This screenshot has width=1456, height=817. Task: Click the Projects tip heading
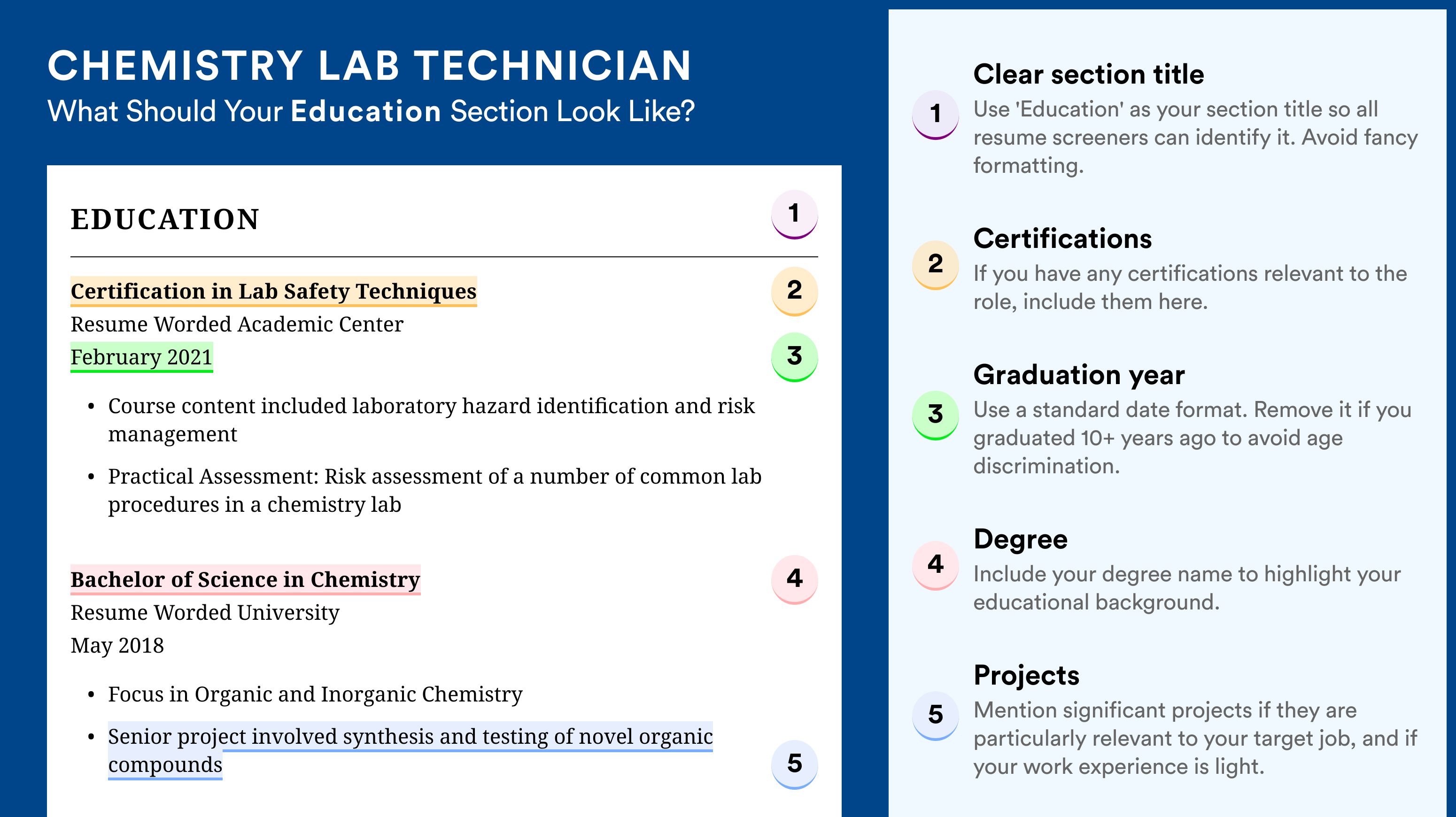tap(1026, 675)
